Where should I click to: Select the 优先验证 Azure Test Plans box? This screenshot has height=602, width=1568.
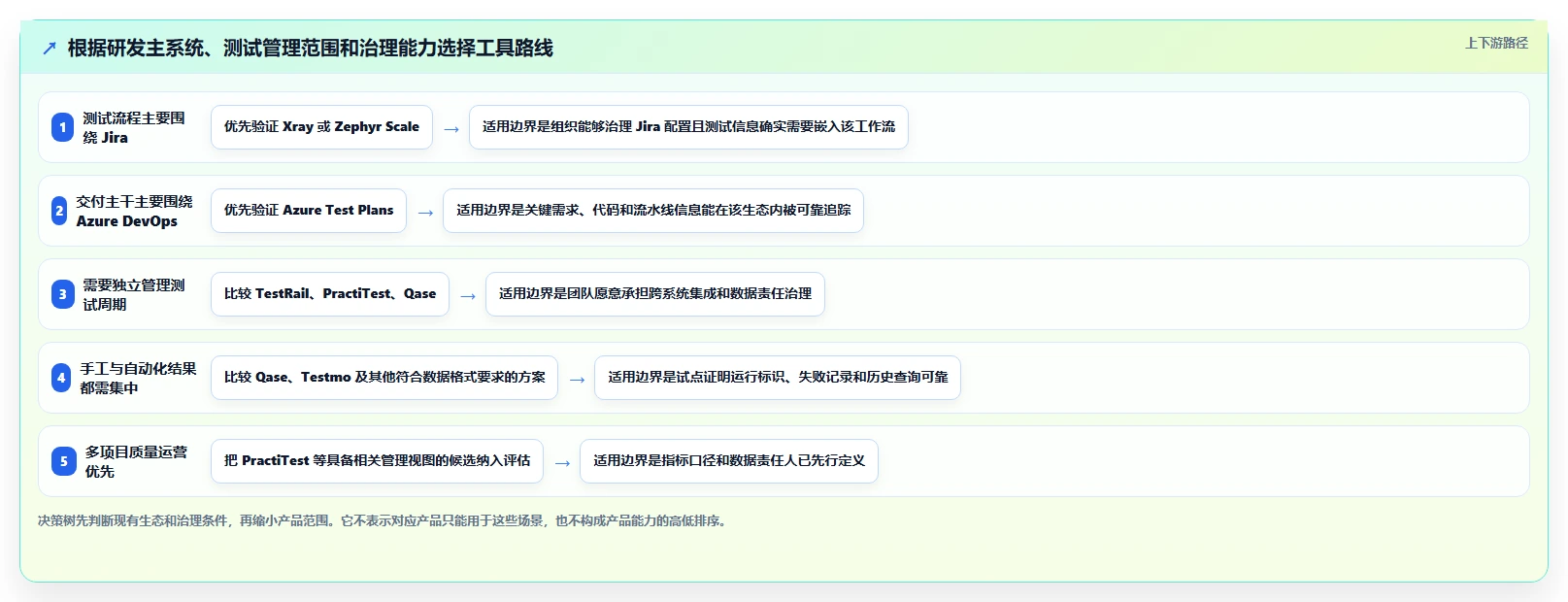(x=309, y=211)
